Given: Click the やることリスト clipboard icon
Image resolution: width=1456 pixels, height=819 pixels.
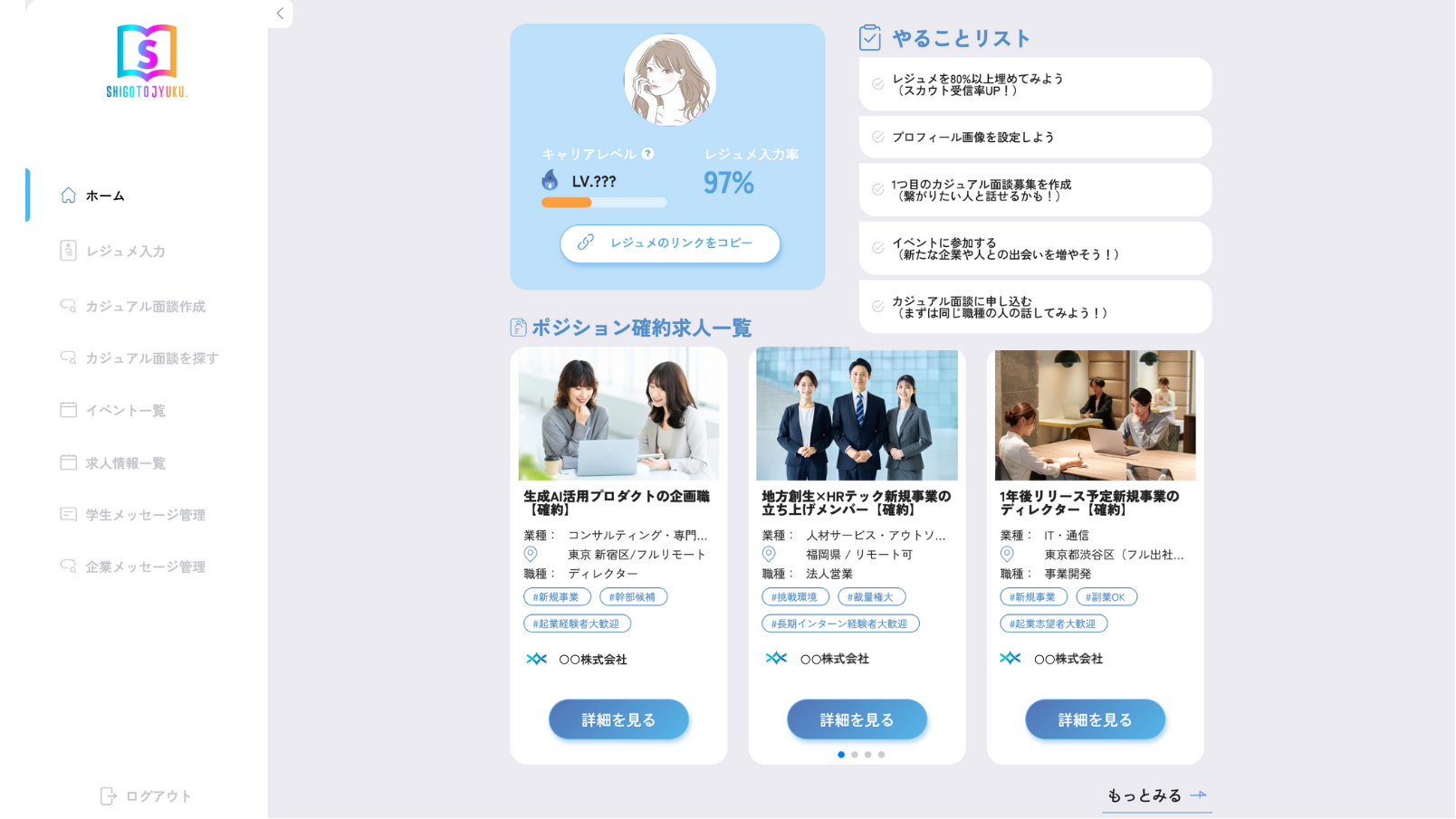Looking at the screenshot, I should pyautogui.click(x=870, y=37).
